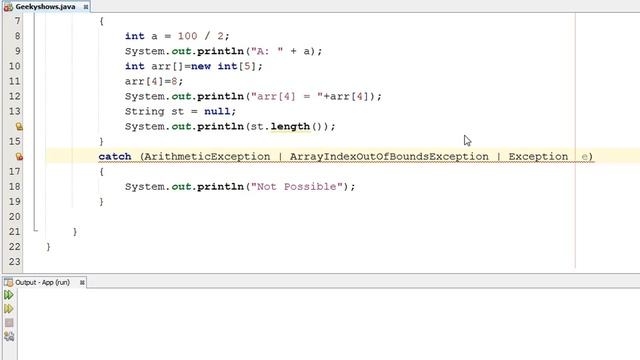
Task: Click the underlined 'length' method call
Action: point(290,127)
